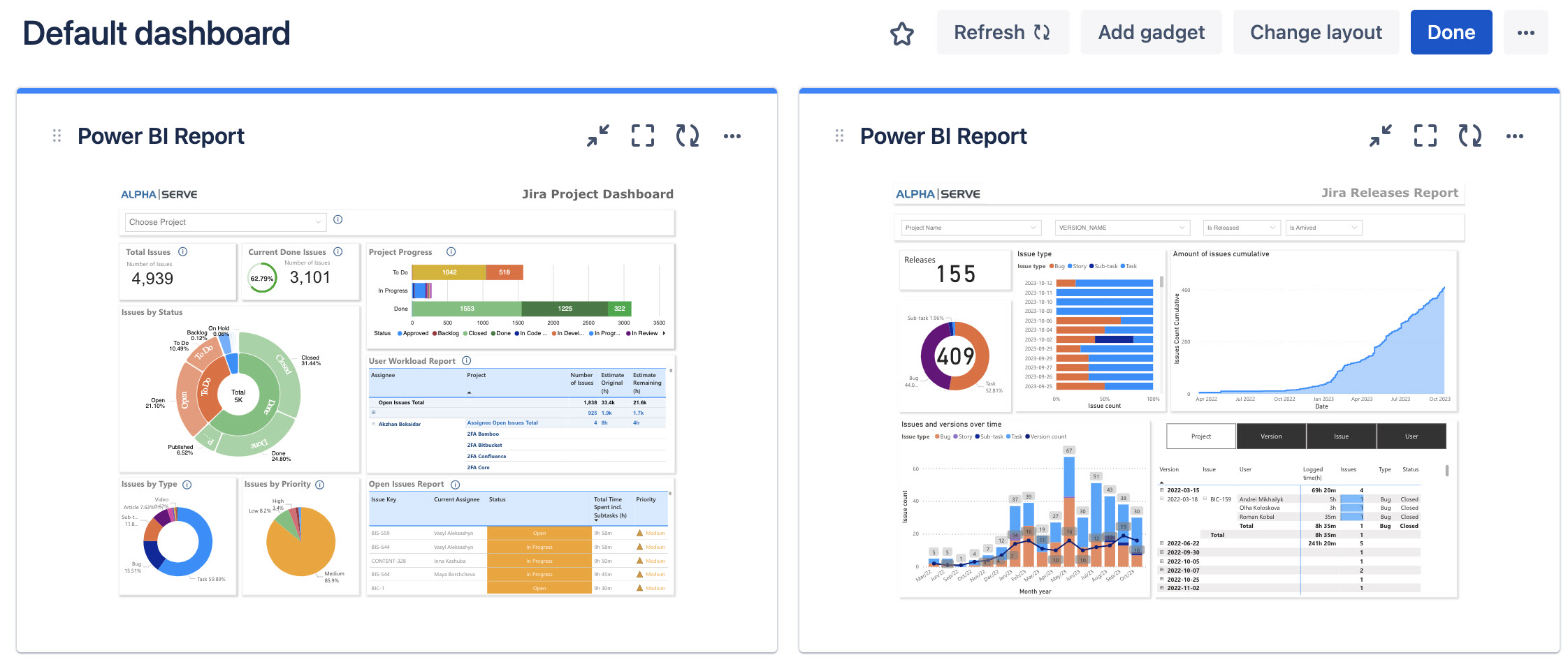The height and width of the screenshot is (669, 1568).
Task: Refresh the right Power BI Report gadget
Action: point(1469,135)
